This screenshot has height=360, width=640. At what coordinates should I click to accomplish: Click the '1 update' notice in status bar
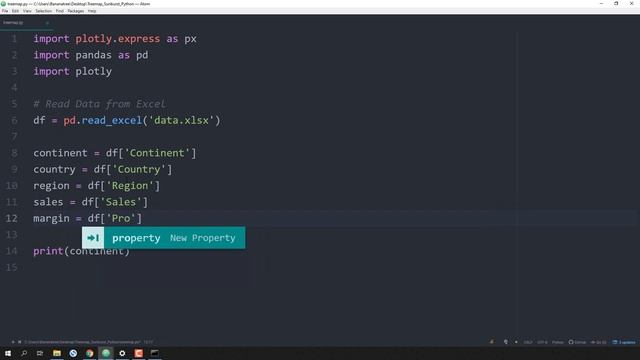624,342
